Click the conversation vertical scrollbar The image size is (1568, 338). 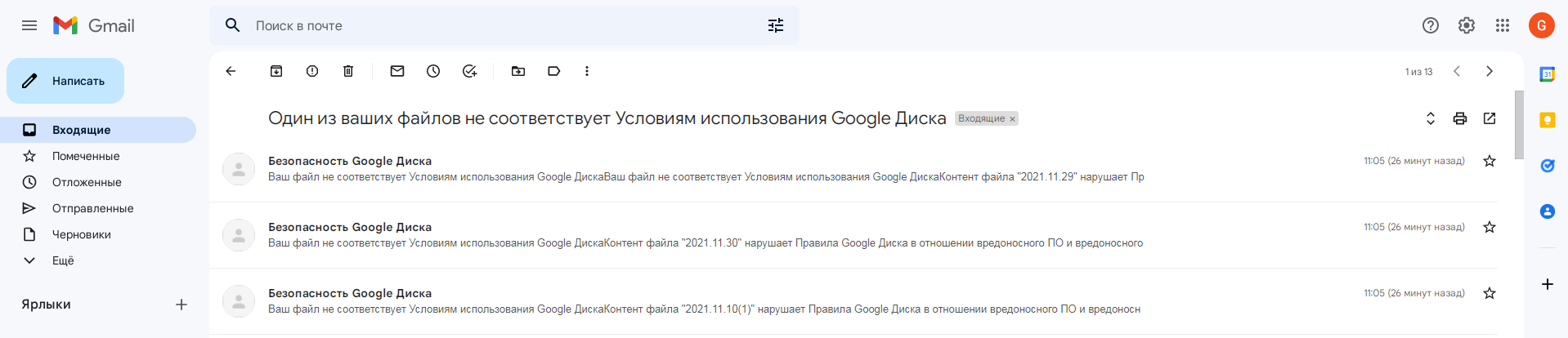[x=1519, y=125]
